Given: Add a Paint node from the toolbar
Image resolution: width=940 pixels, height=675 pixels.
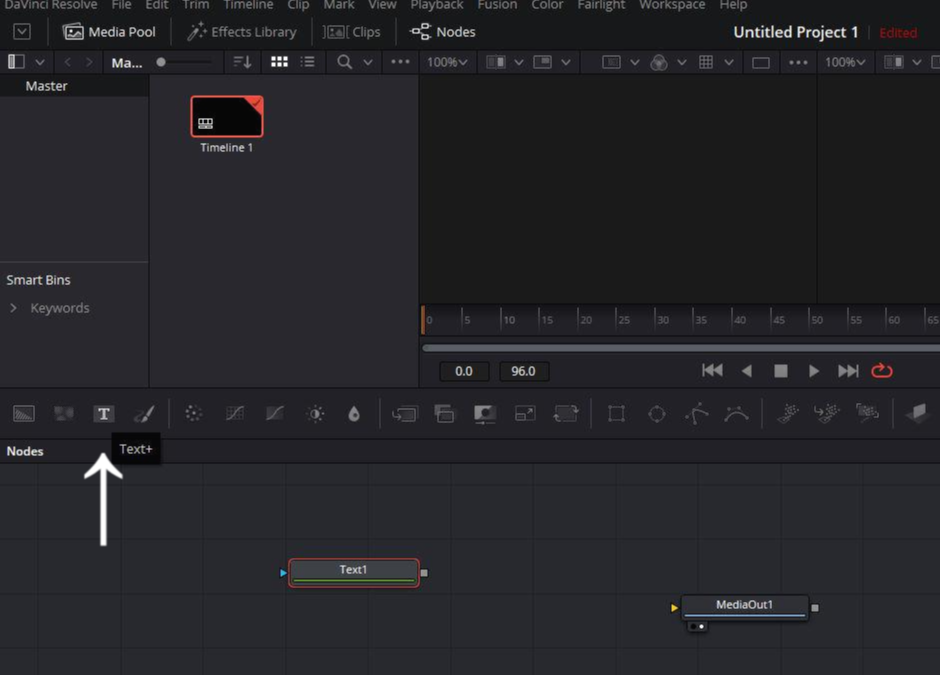Looking at the screenshot, I should 144,414.
